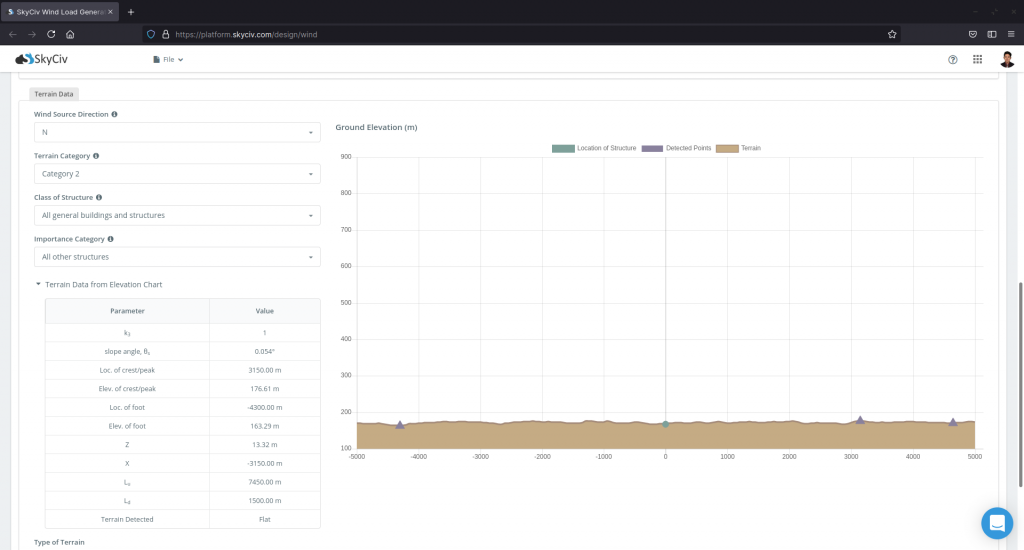Reload the page in browser
Screen dimensions: 1024x550
51,34
